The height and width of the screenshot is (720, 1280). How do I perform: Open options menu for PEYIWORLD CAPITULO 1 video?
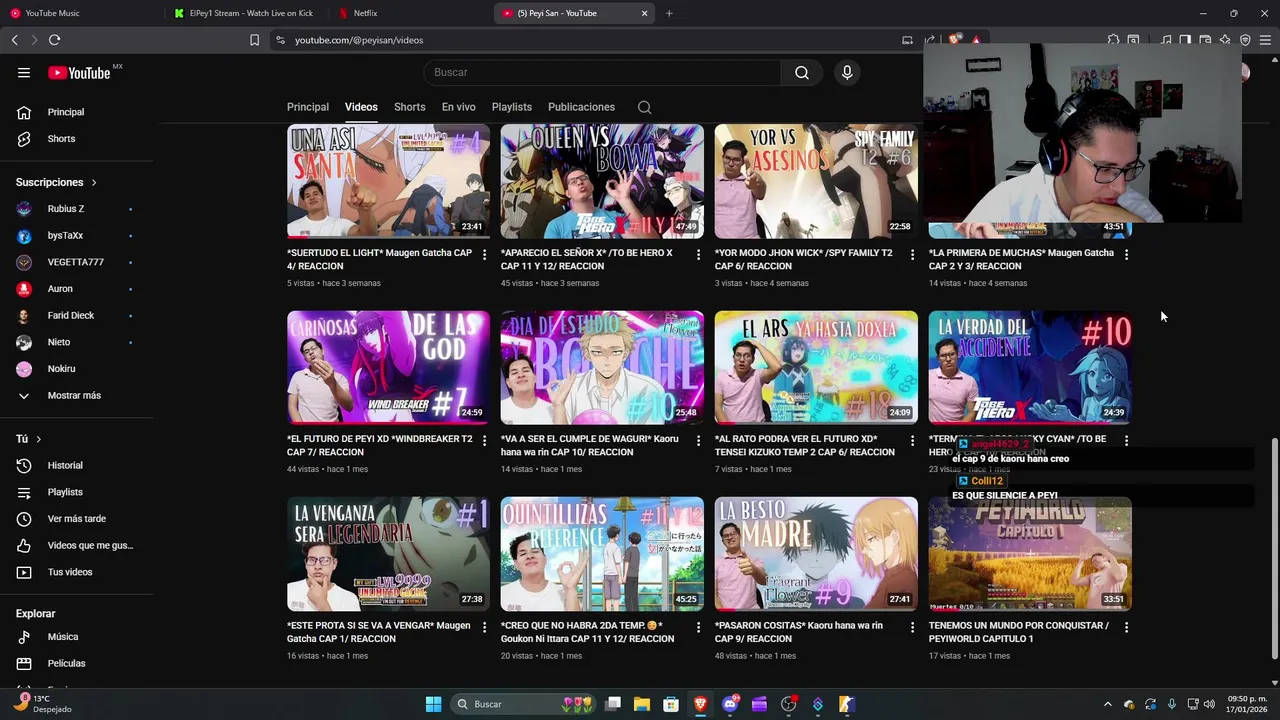click(1126, 627)
